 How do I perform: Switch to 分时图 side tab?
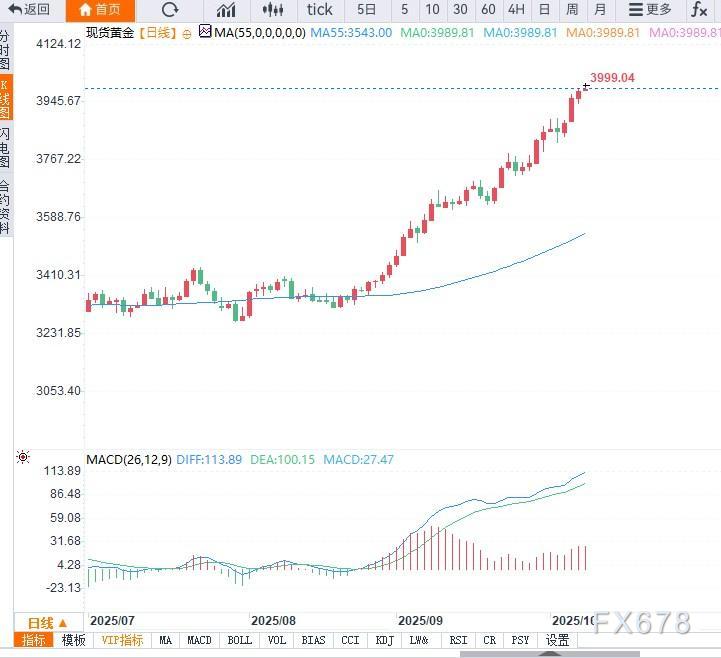tap(6, 49)
